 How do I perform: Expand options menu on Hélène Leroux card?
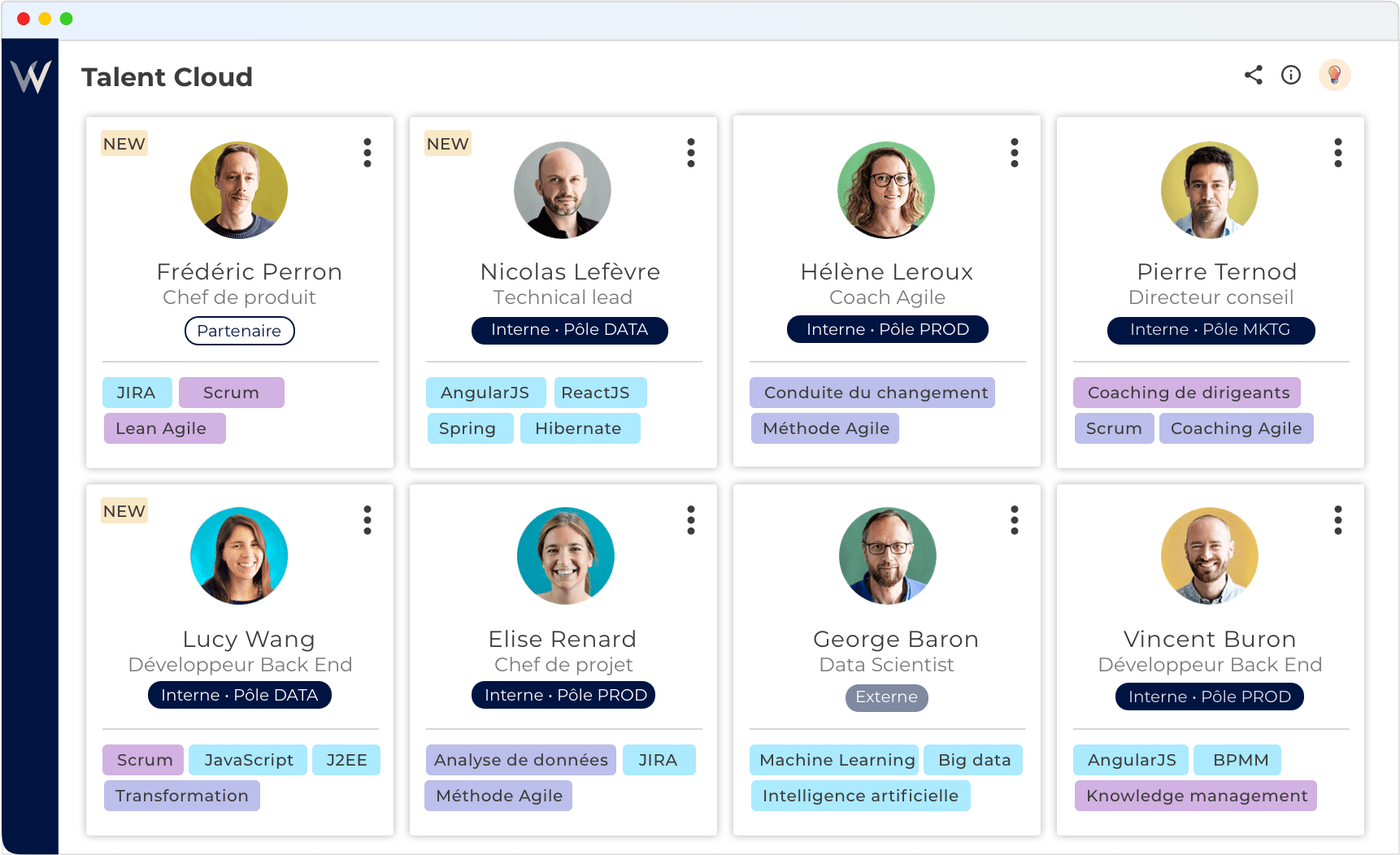(x=1015, y=153)
